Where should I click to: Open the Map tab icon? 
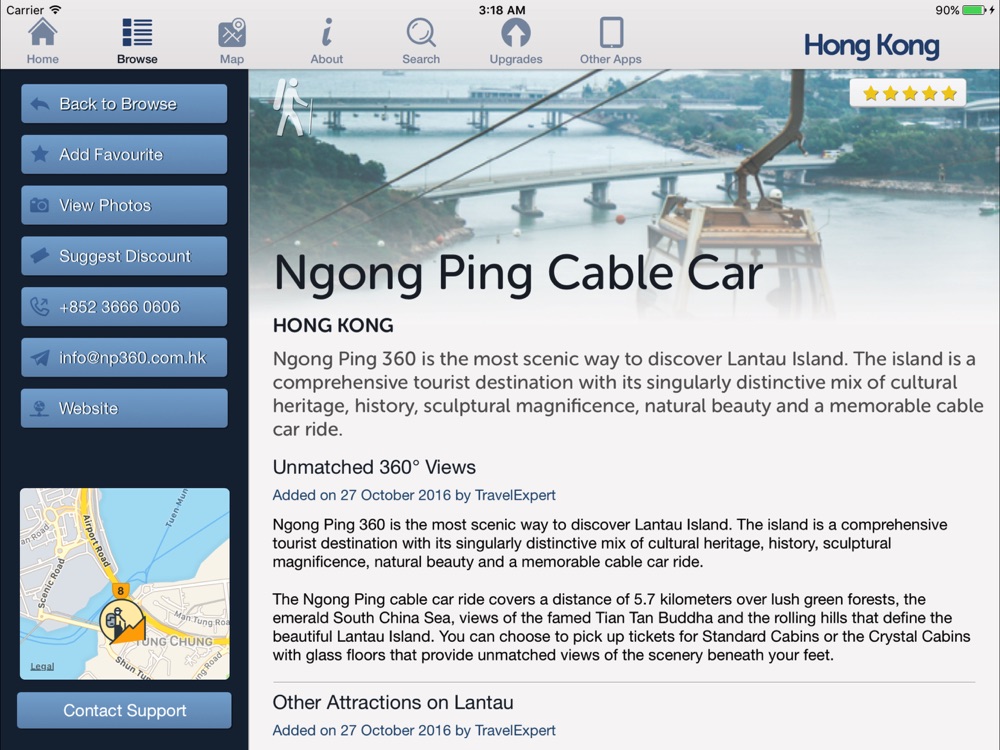232,33
